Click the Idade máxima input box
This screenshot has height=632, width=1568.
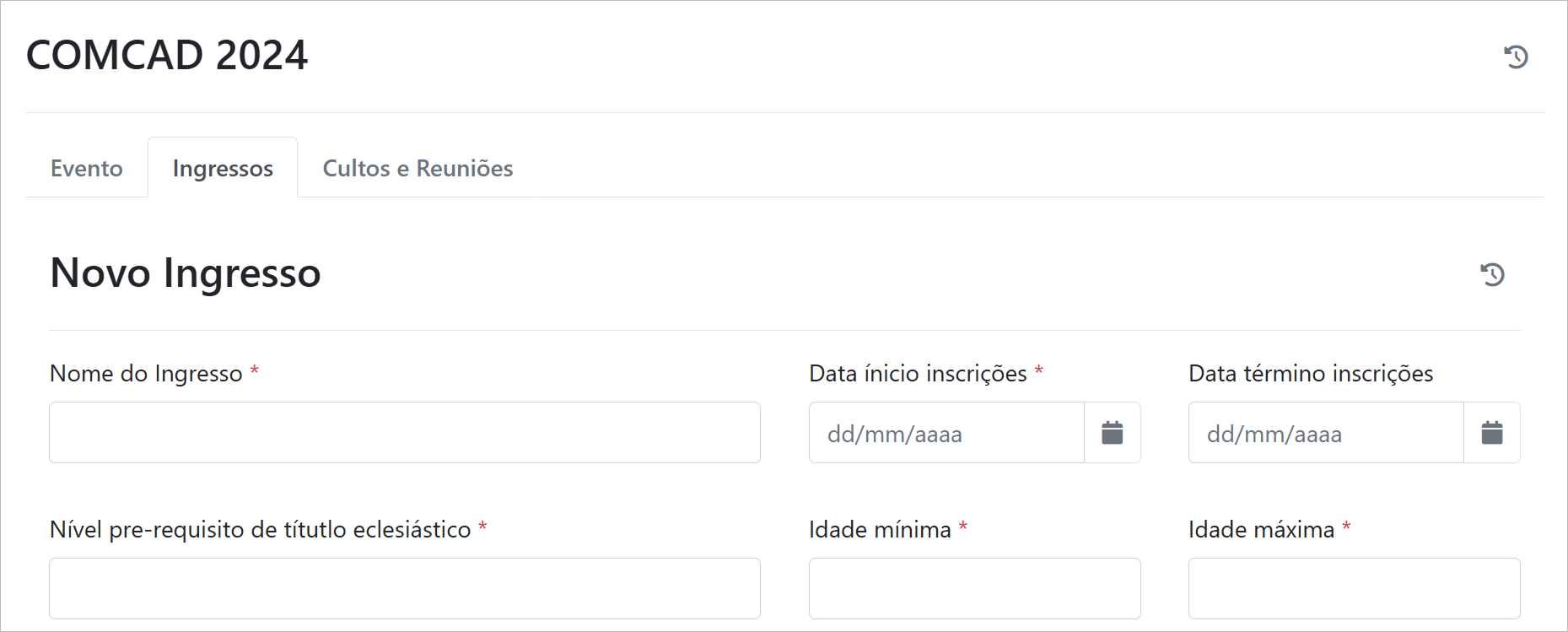click(x=1354, y=588)
